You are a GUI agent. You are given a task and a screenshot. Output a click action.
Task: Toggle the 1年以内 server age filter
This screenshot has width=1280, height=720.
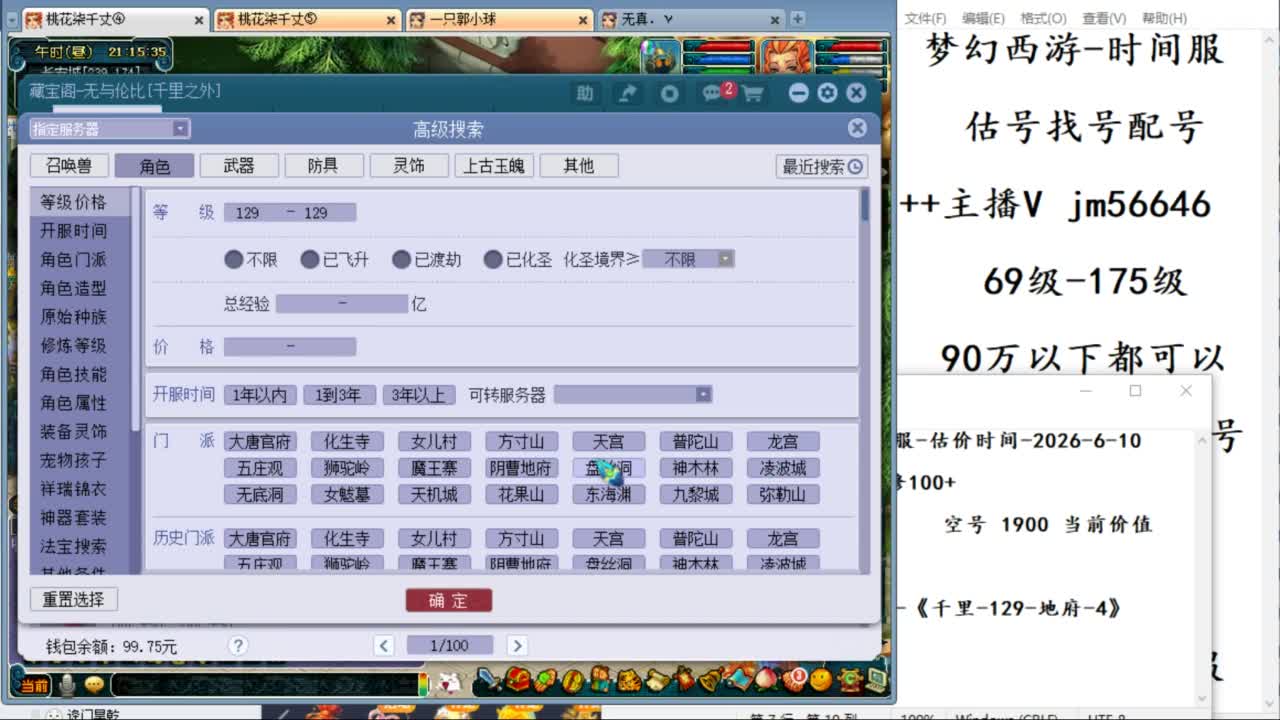pos(260,395)
